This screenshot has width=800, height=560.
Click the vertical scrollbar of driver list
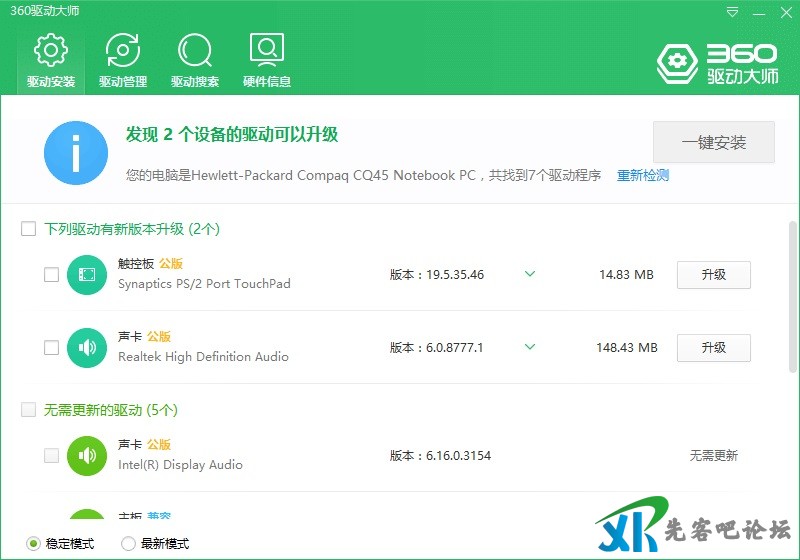click(x=793, y=300)
